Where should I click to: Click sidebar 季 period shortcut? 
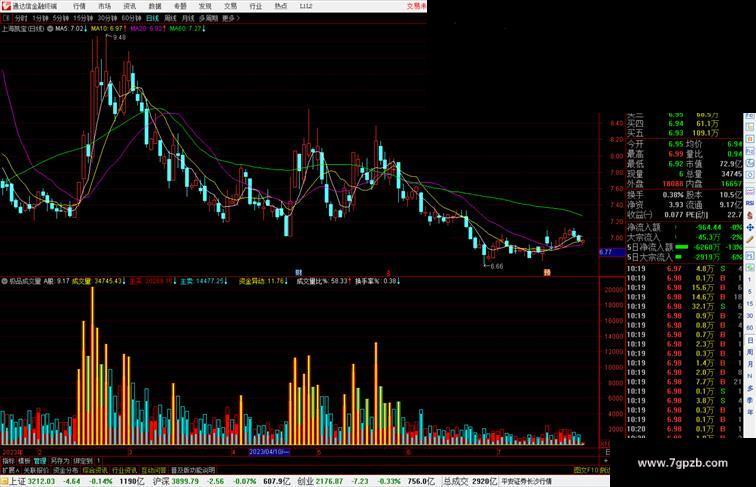click(x=750, y=400)
